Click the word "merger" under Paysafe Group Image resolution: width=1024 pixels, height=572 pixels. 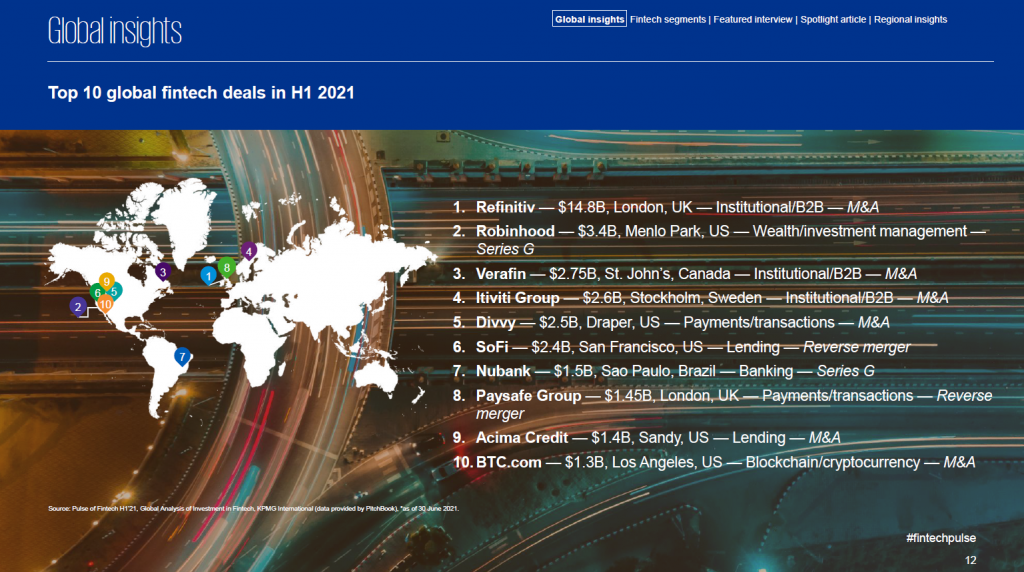pyautogui.click(x=500, y=413)
